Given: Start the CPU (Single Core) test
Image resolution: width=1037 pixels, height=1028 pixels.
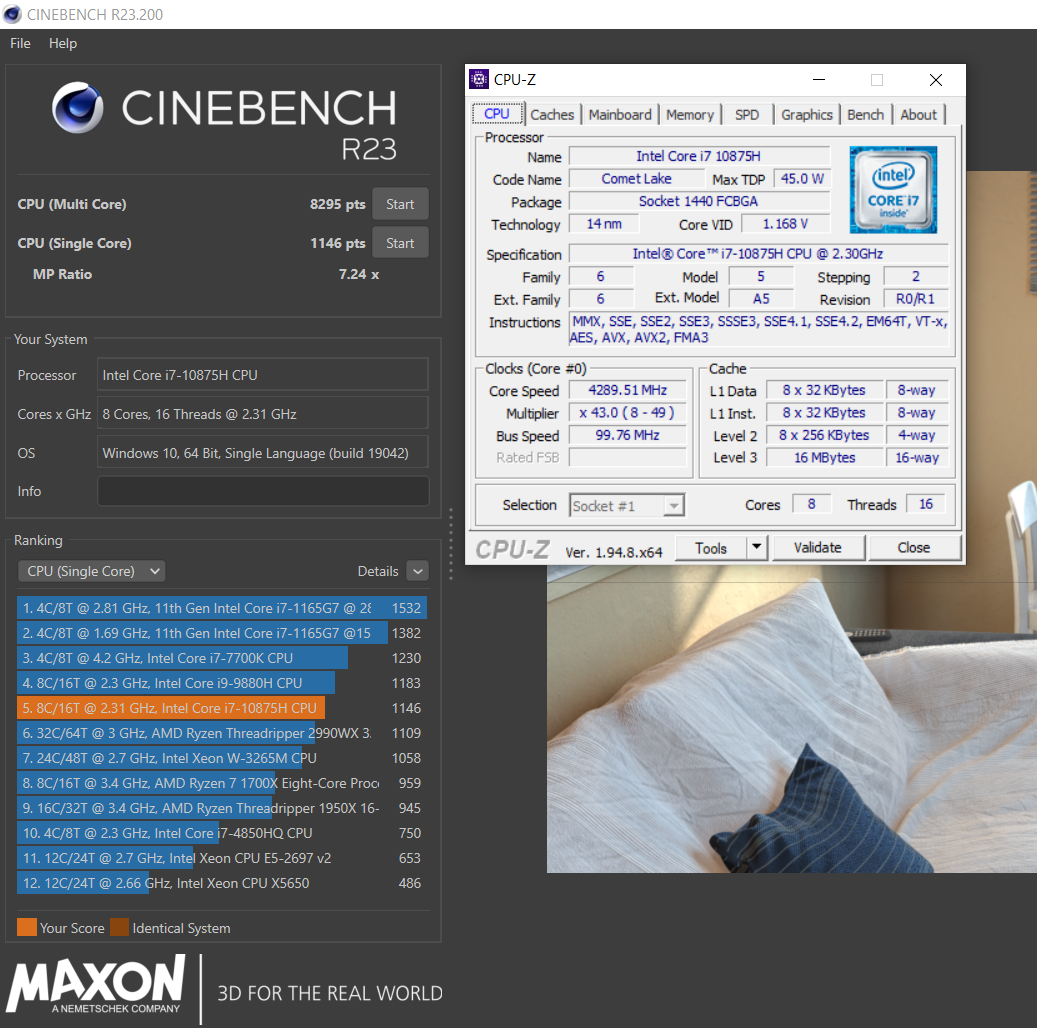Looking at the screenshot, I should [400, 243].
